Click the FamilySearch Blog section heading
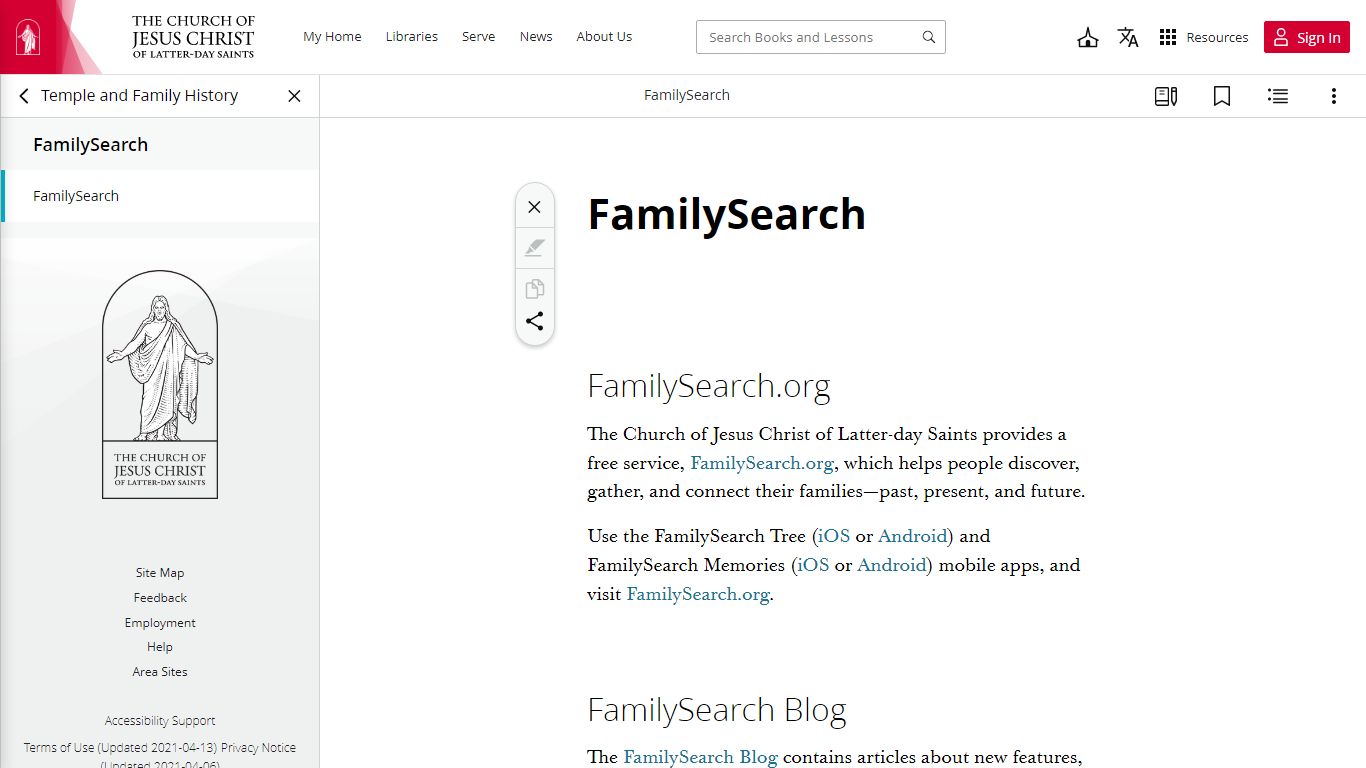The height and width of the screenshot is (768, 1366). click(x=717, y=710)
